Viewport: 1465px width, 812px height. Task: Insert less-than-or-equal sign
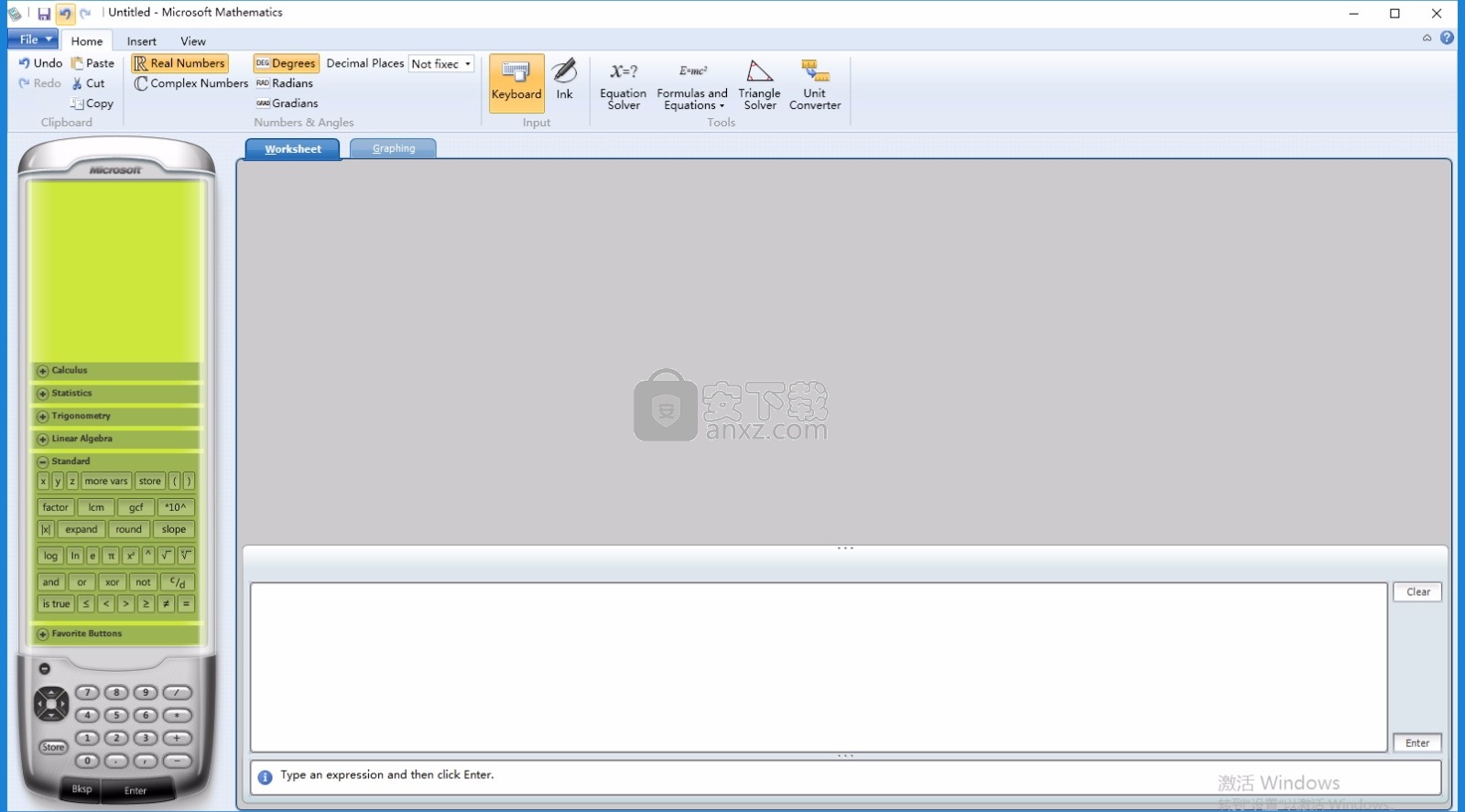pos(86,604)
